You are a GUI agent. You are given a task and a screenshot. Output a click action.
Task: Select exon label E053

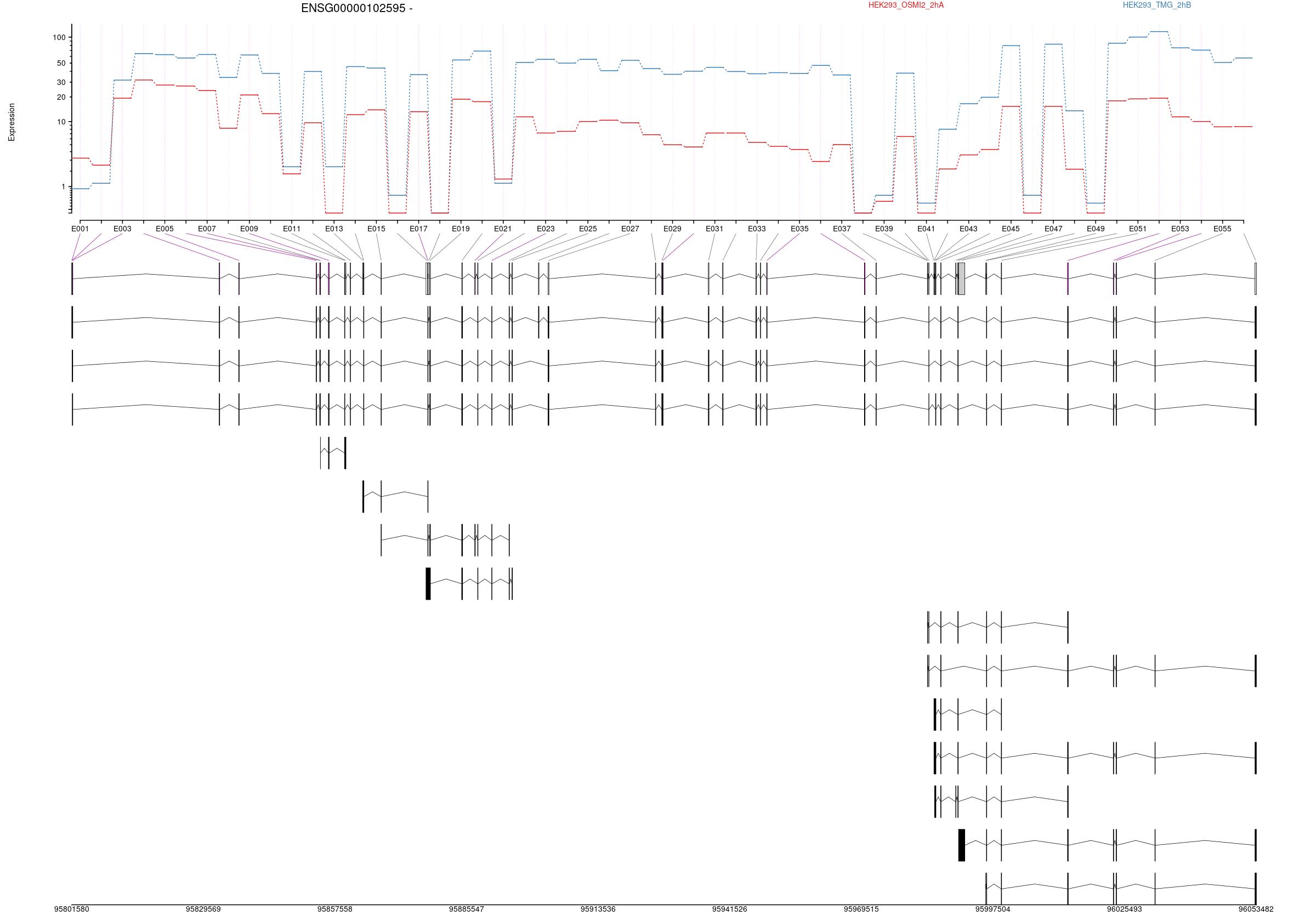coord(1180,229)
